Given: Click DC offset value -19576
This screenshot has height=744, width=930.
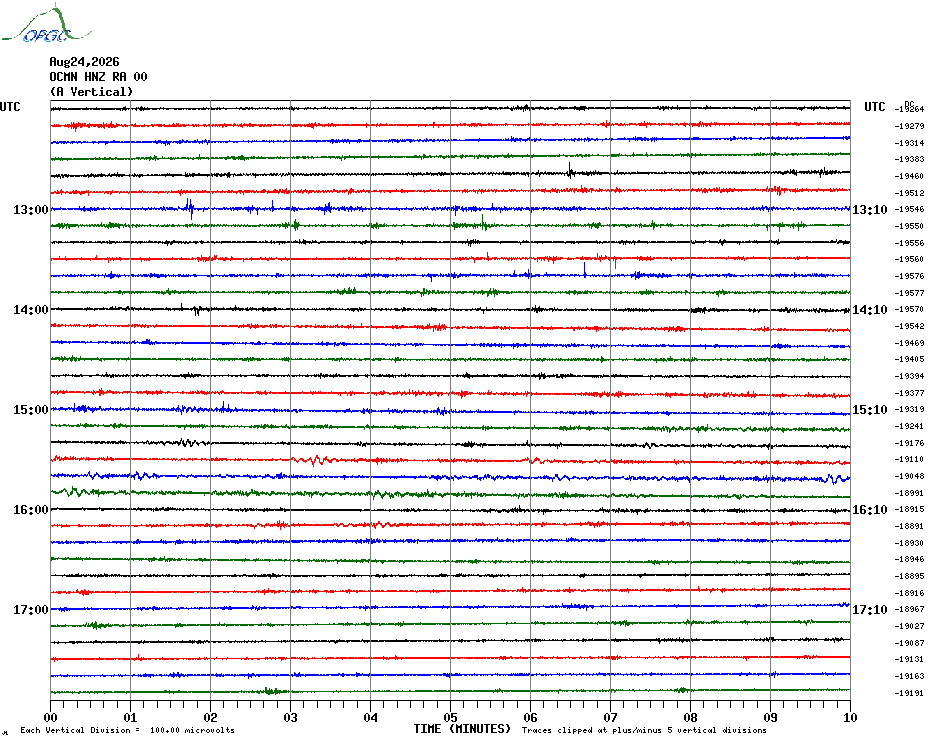Looking at the screenshot, I should tap(909, 276).
